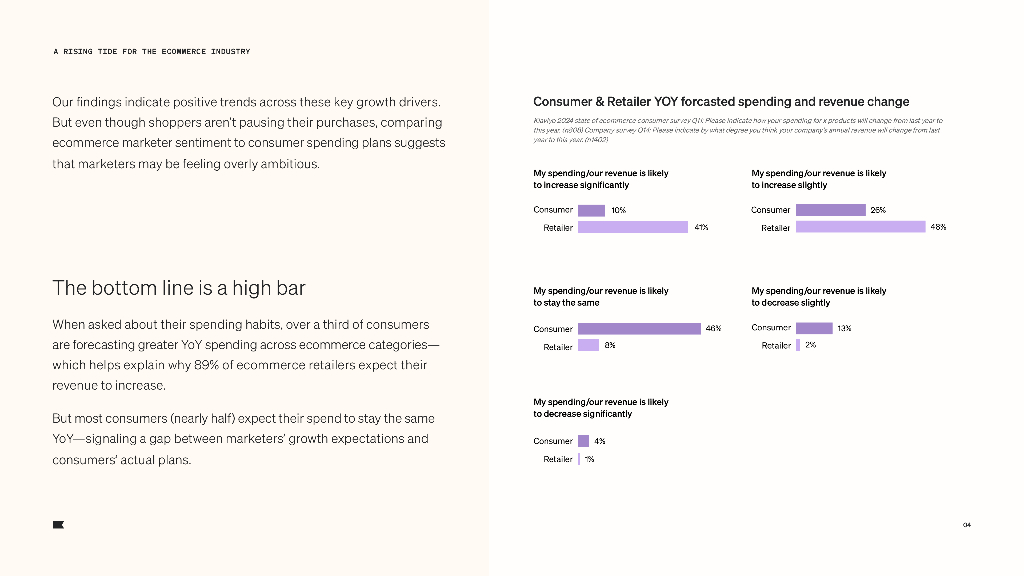Click the 'likely to decrease slightly' chart label

tap(818, 297)
